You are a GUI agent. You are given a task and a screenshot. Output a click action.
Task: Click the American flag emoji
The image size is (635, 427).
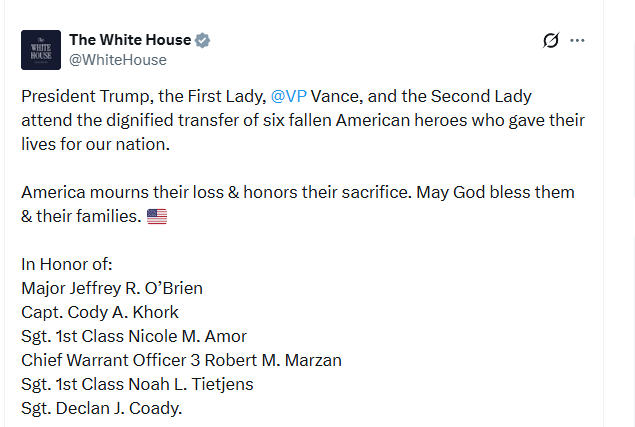tap(157, 216)
